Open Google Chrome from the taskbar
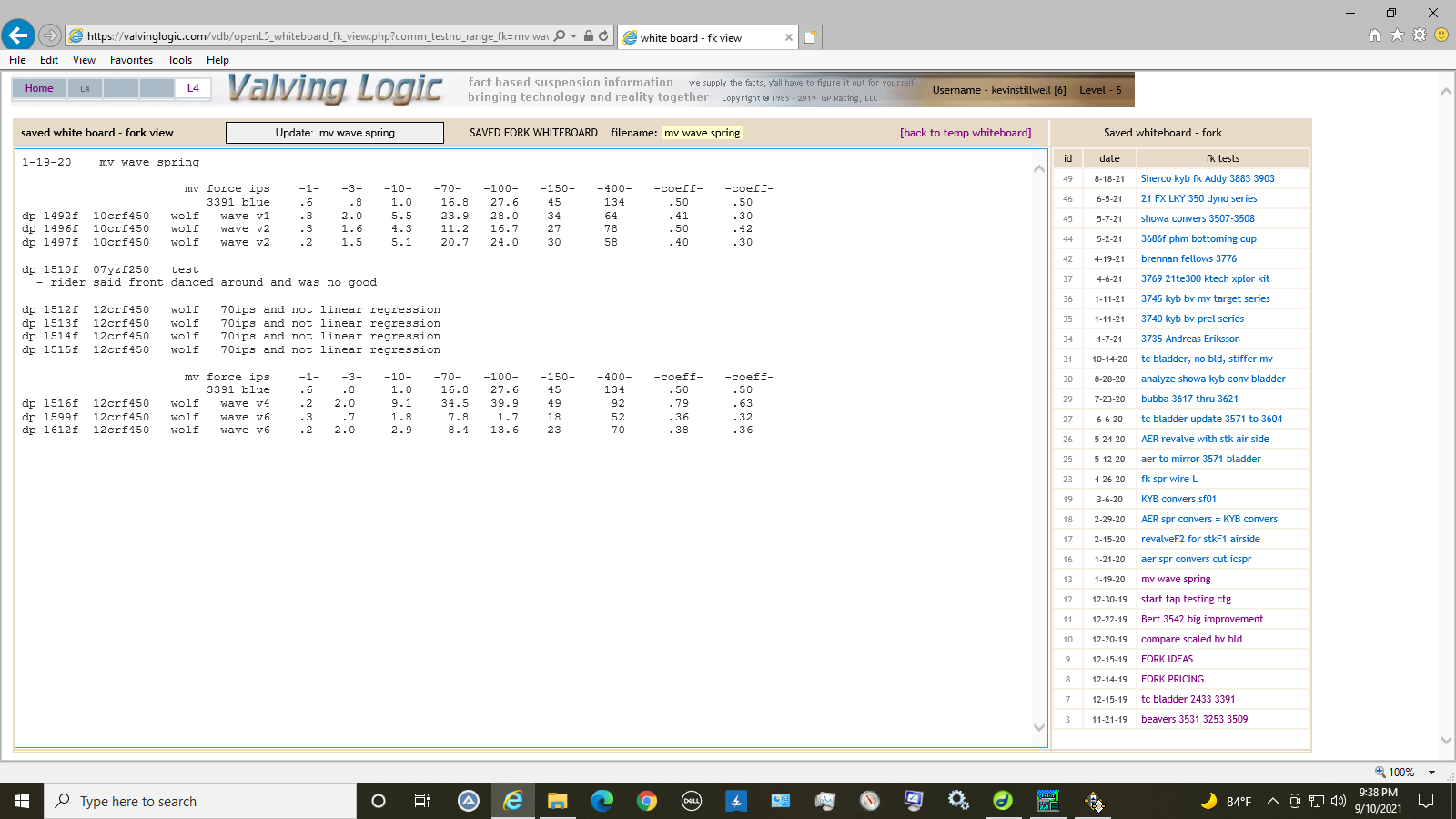This screenshot has height=819, width=1456. click(647, 801)
